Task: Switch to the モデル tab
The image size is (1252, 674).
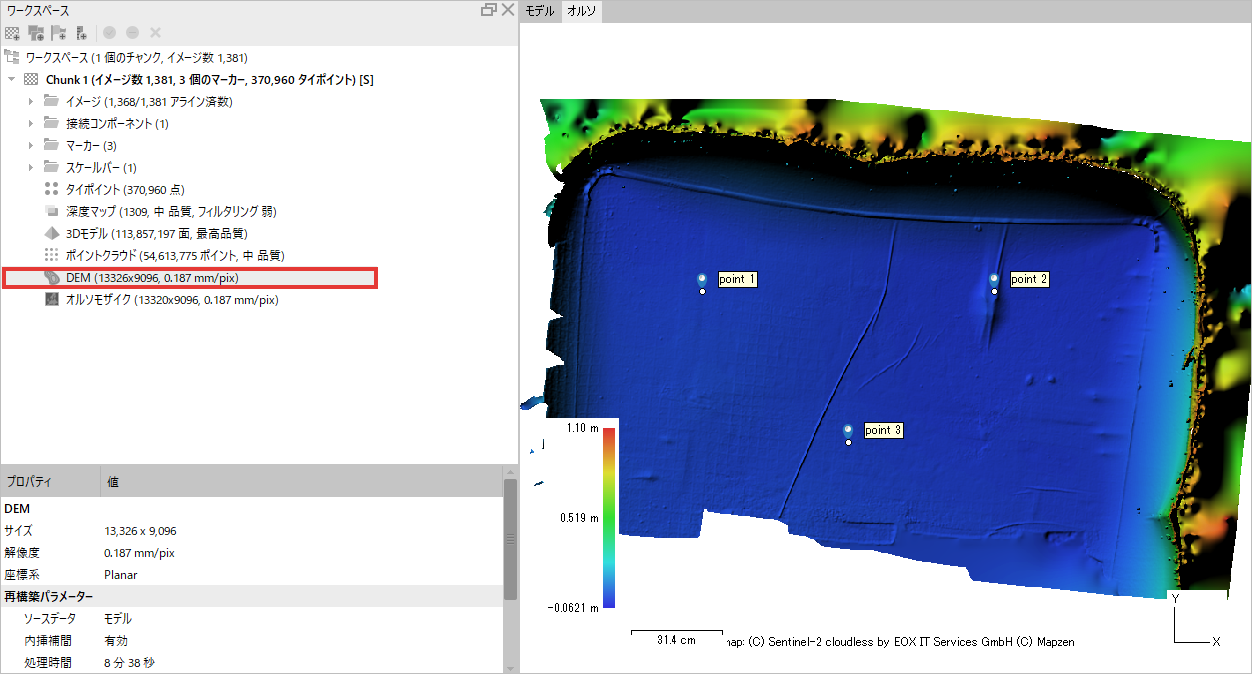Action: coord(540,11)
